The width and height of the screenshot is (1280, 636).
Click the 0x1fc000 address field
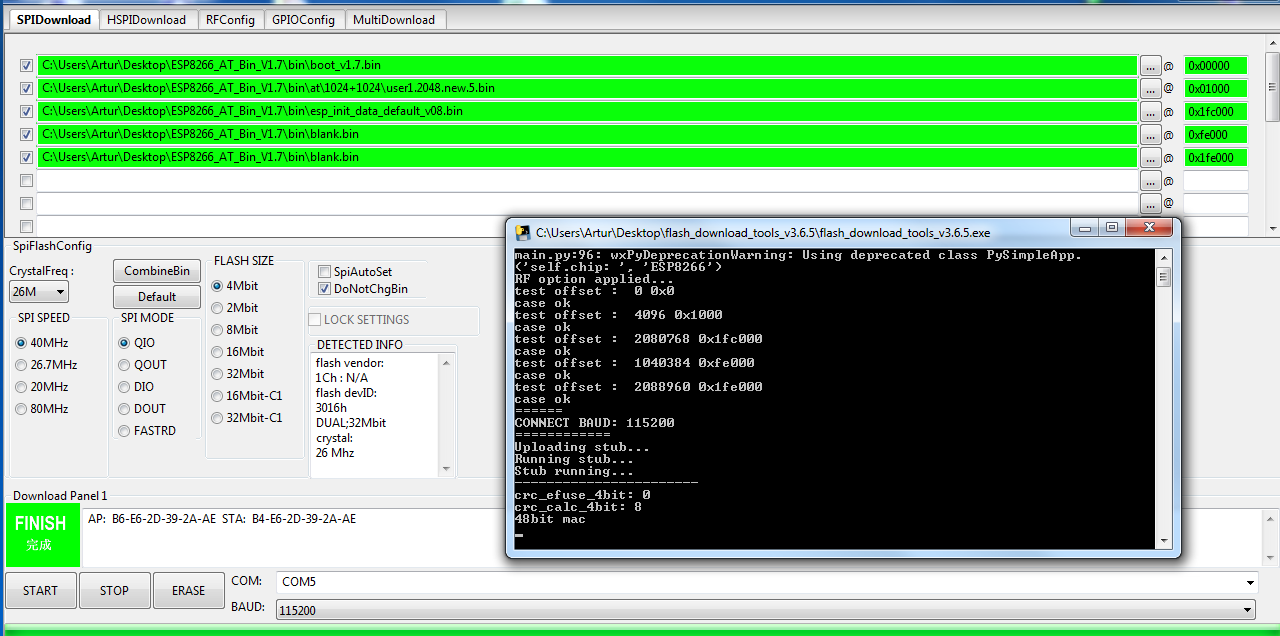pyautogui.click(x=1215, y=112)
